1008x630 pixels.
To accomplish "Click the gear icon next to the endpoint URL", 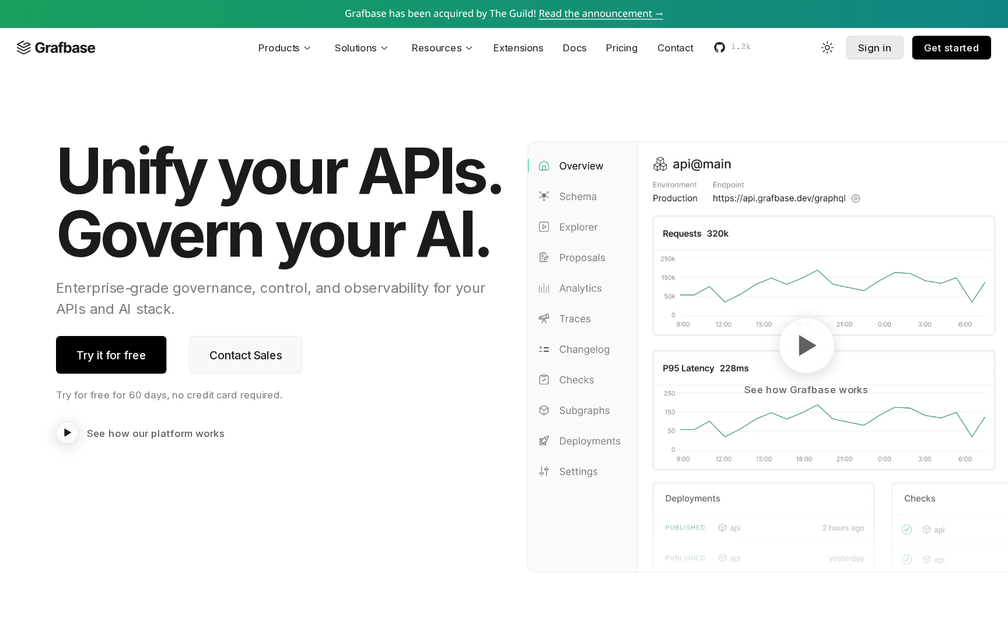I will tap(856, 199).
